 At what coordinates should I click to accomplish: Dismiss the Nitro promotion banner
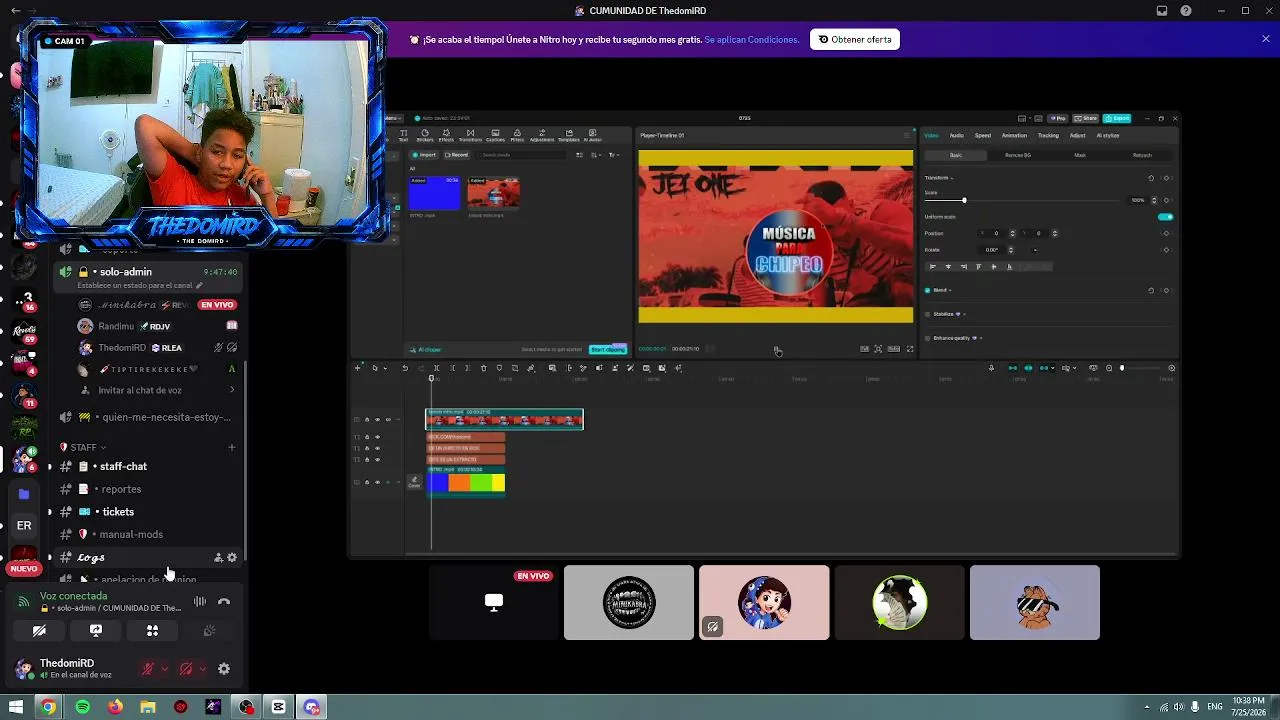(1266, 39)
